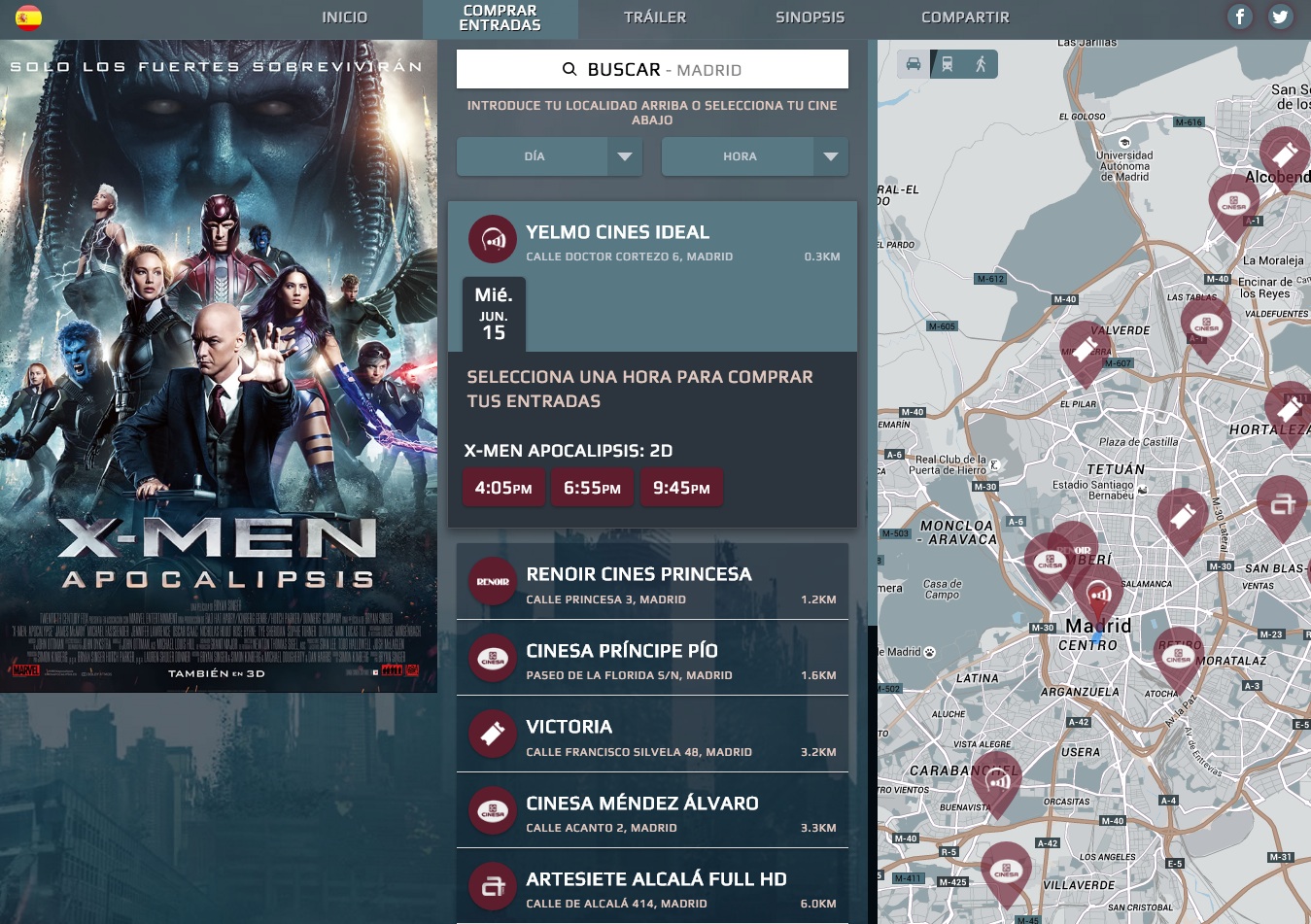Image resolution: width=1311 pixels, height=924 pixels.
Task: Click the Twitter share icon
Action: 1280,17
